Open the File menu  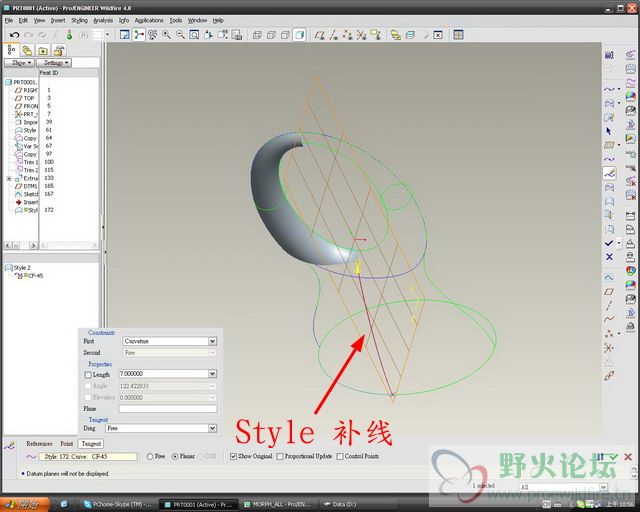(9, 20)
